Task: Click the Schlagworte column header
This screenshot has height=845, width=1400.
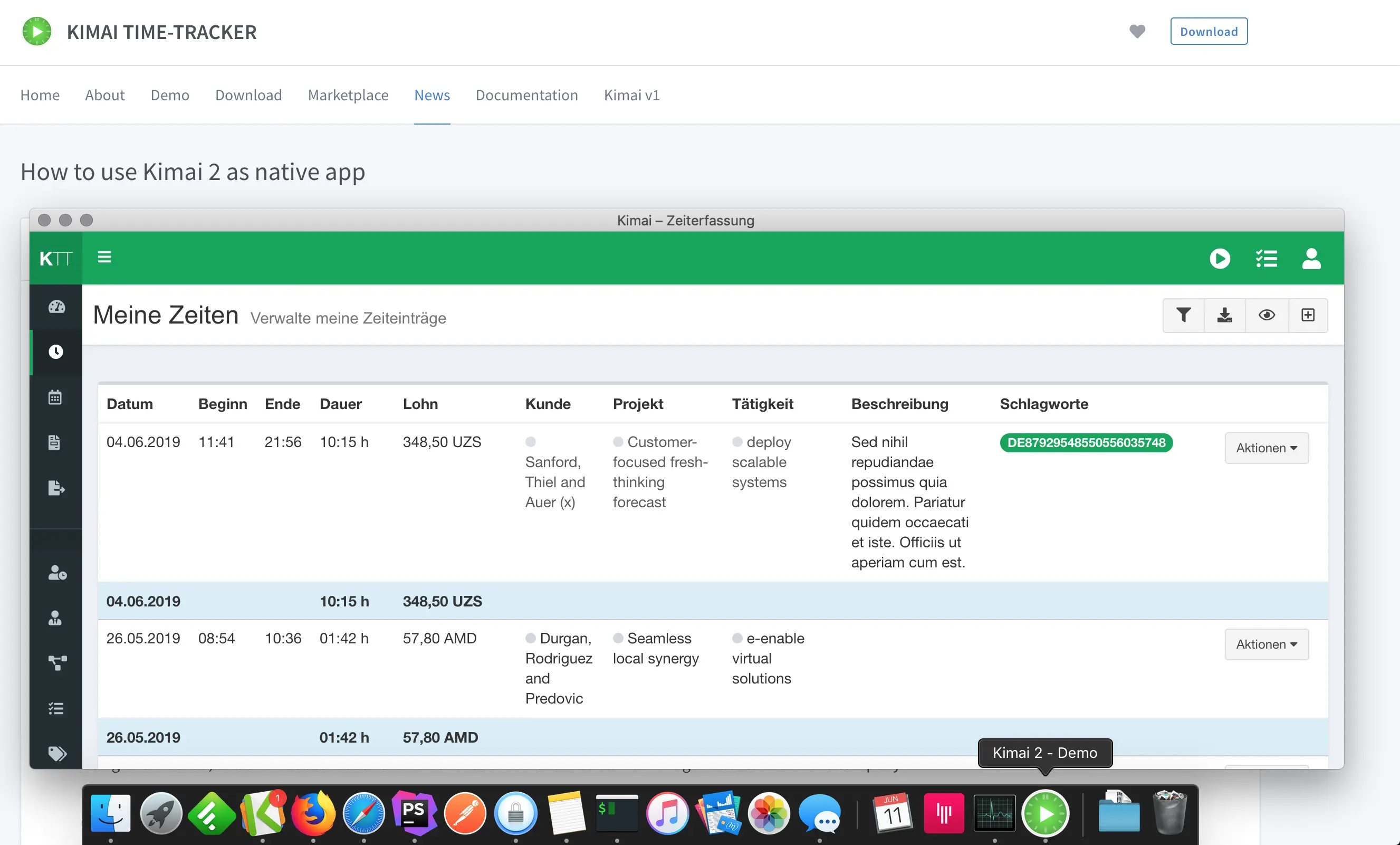Action: pyautogui.click(x=1044, y=404)
